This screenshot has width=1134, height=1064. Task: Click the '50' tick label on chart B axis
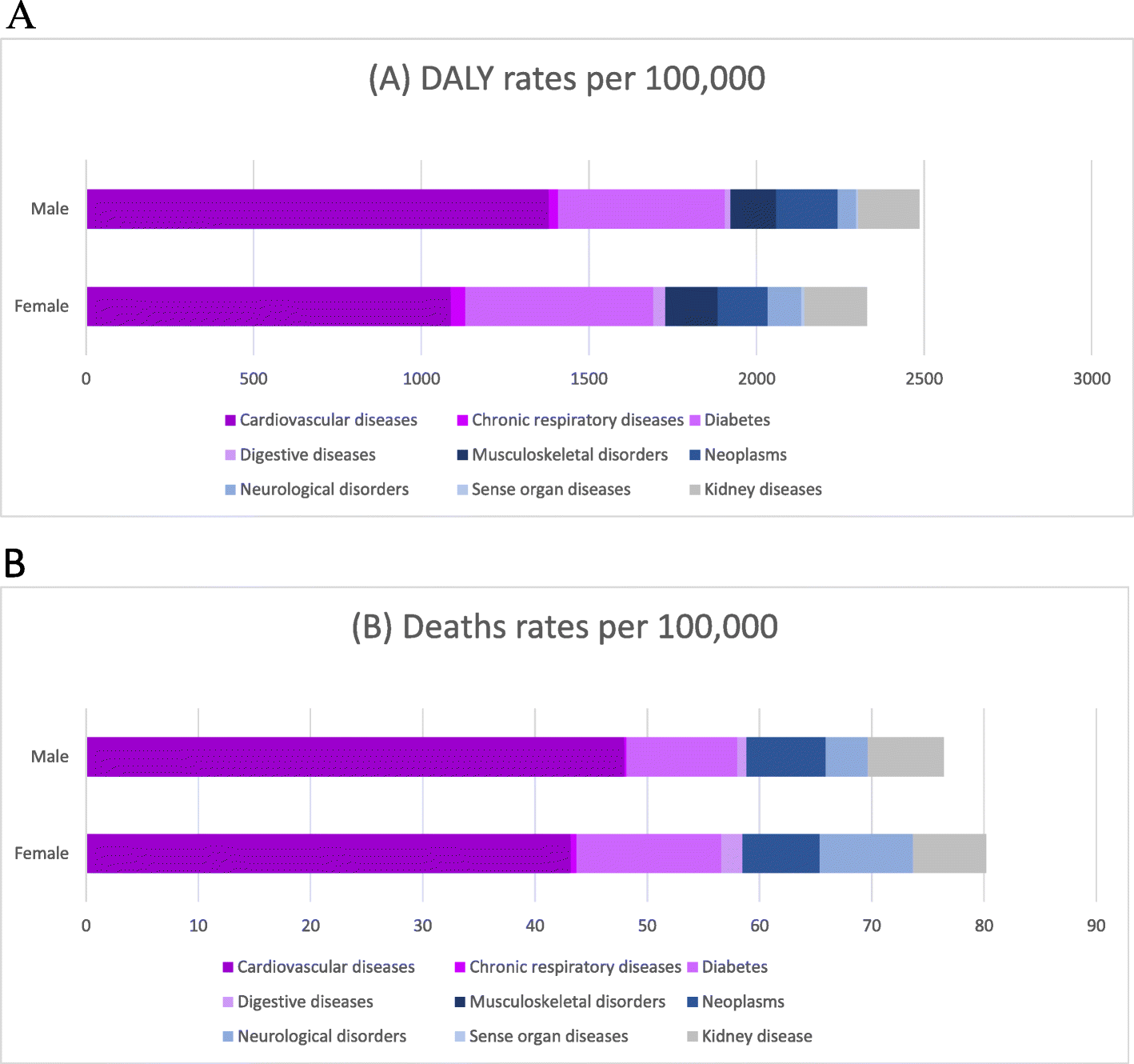coord(647,926)
